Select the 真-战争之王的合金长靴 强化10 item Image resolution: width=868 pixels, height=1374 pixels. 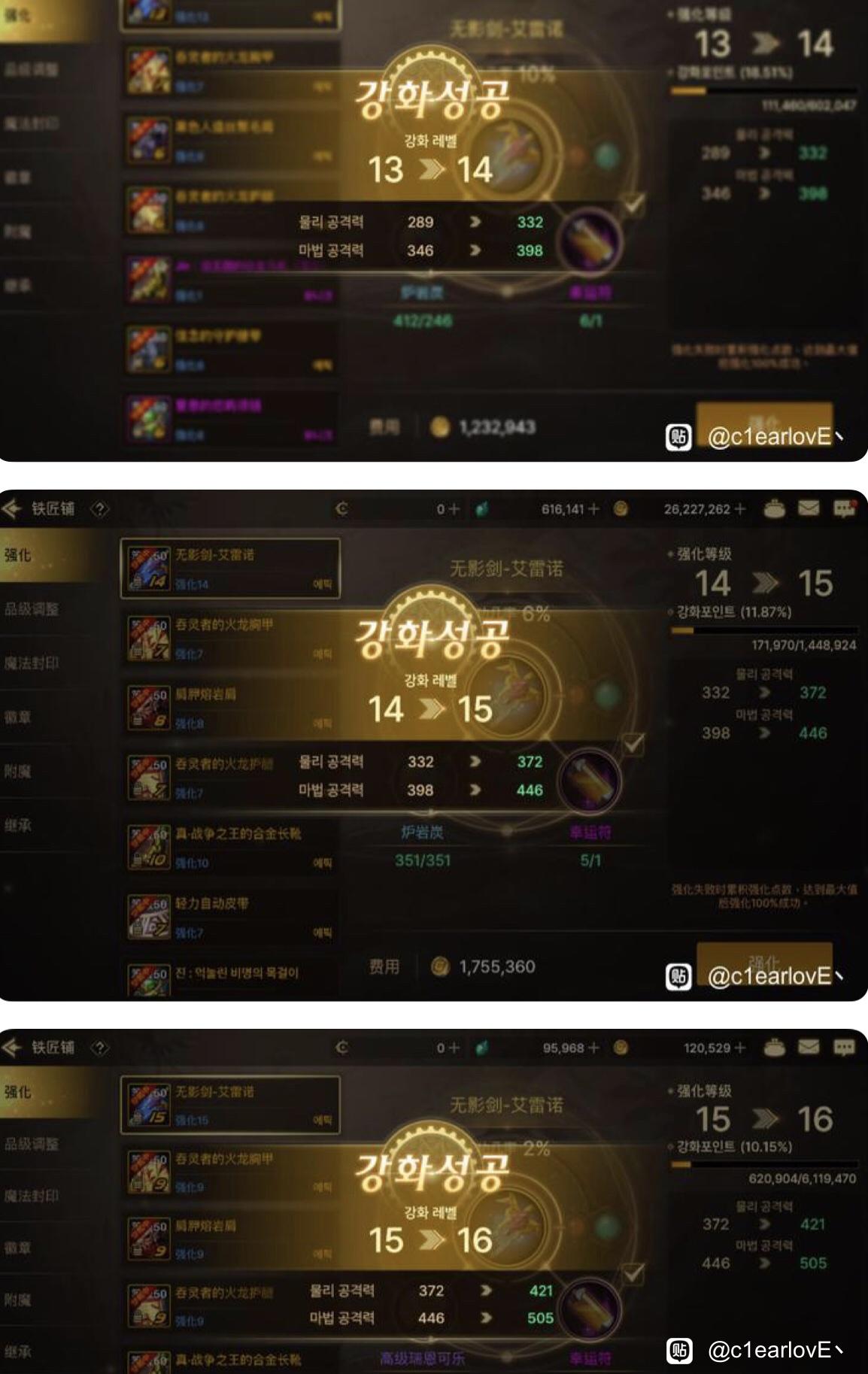[x=230, y=847]
